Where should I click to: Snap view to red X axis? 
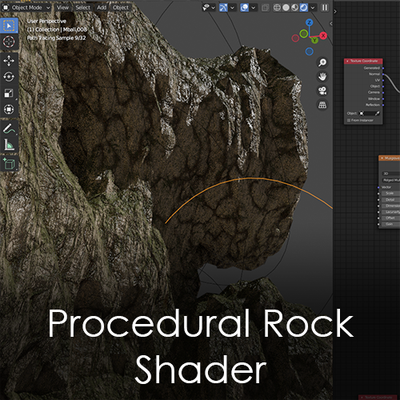pos(323,35)
